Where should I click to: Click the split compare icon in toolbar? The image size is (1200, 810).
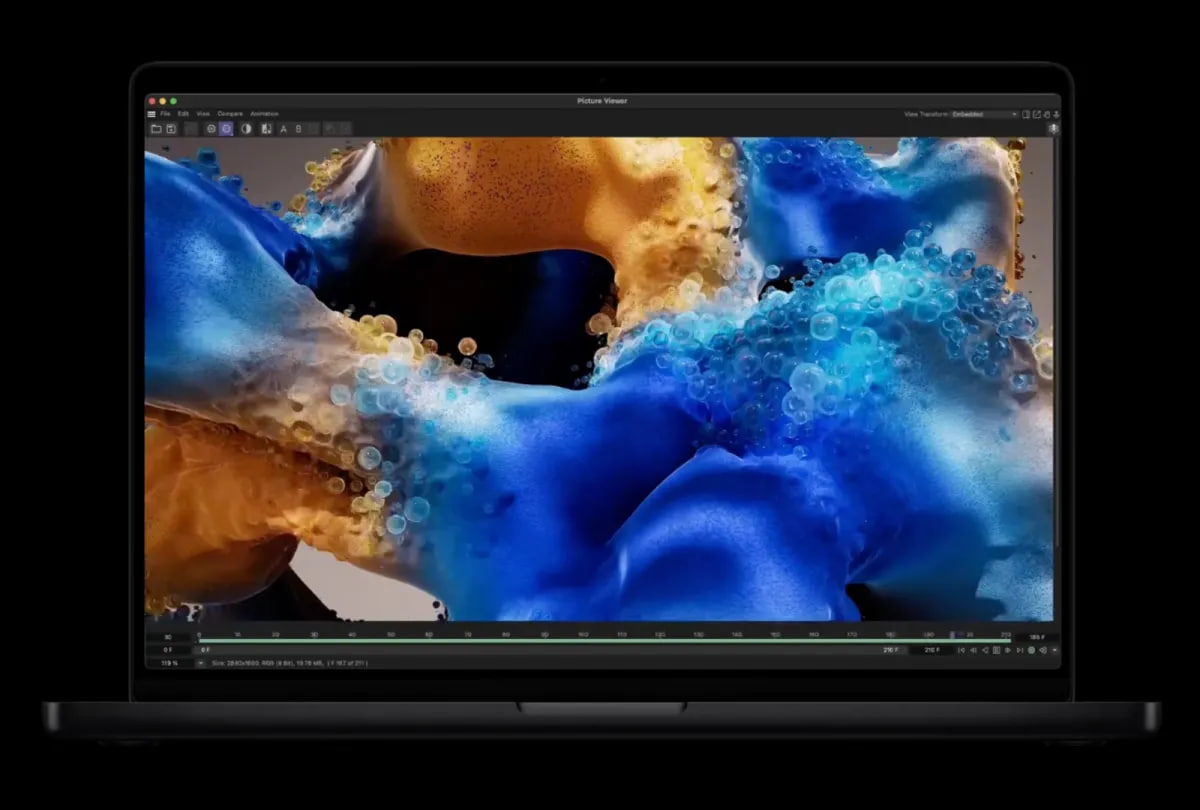(x=266, y=129)
